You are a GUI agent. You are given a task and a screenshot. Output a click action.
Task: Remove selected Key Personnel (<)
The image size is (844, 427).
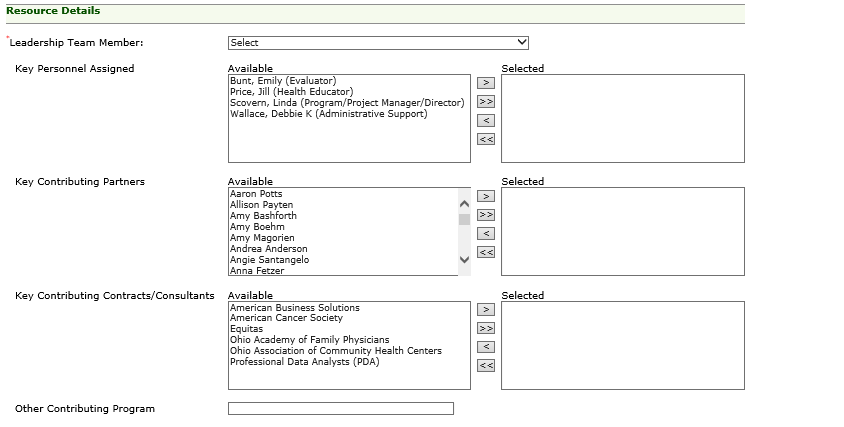tap(486, 120)
